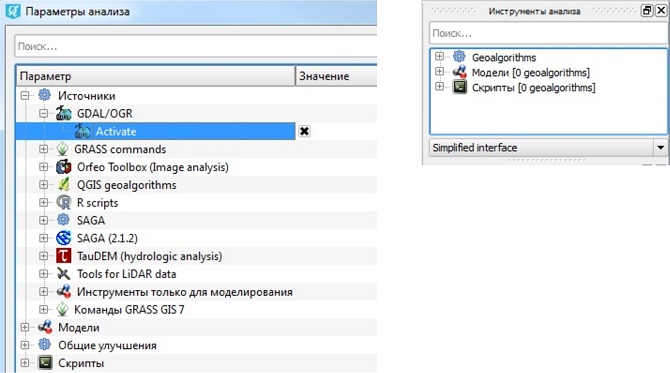Image resolution: width=670 pixels, height=373 pixels.
Task: Expand the Скрипты node in options tree
Action: pos(25,363)
